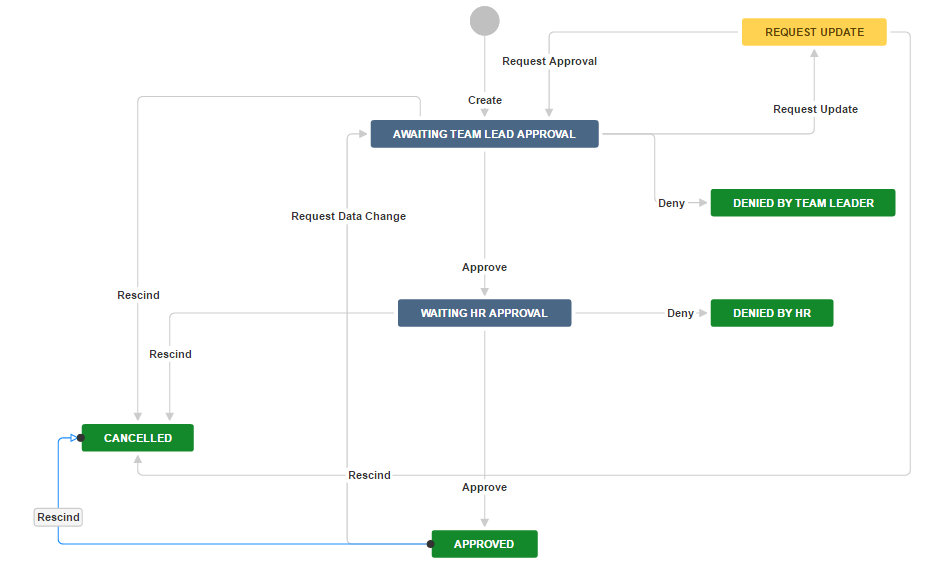The image size is (927, 581).
Task: Click the Approve label directly above APPROVED status
Action: [x=484, y=487]
